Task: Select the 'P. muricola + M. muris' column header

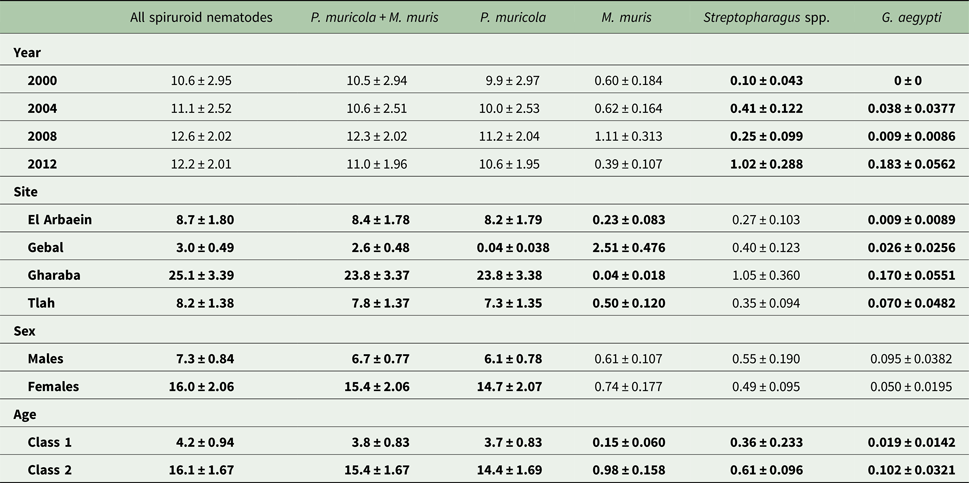Action: [x=372, y=18]
